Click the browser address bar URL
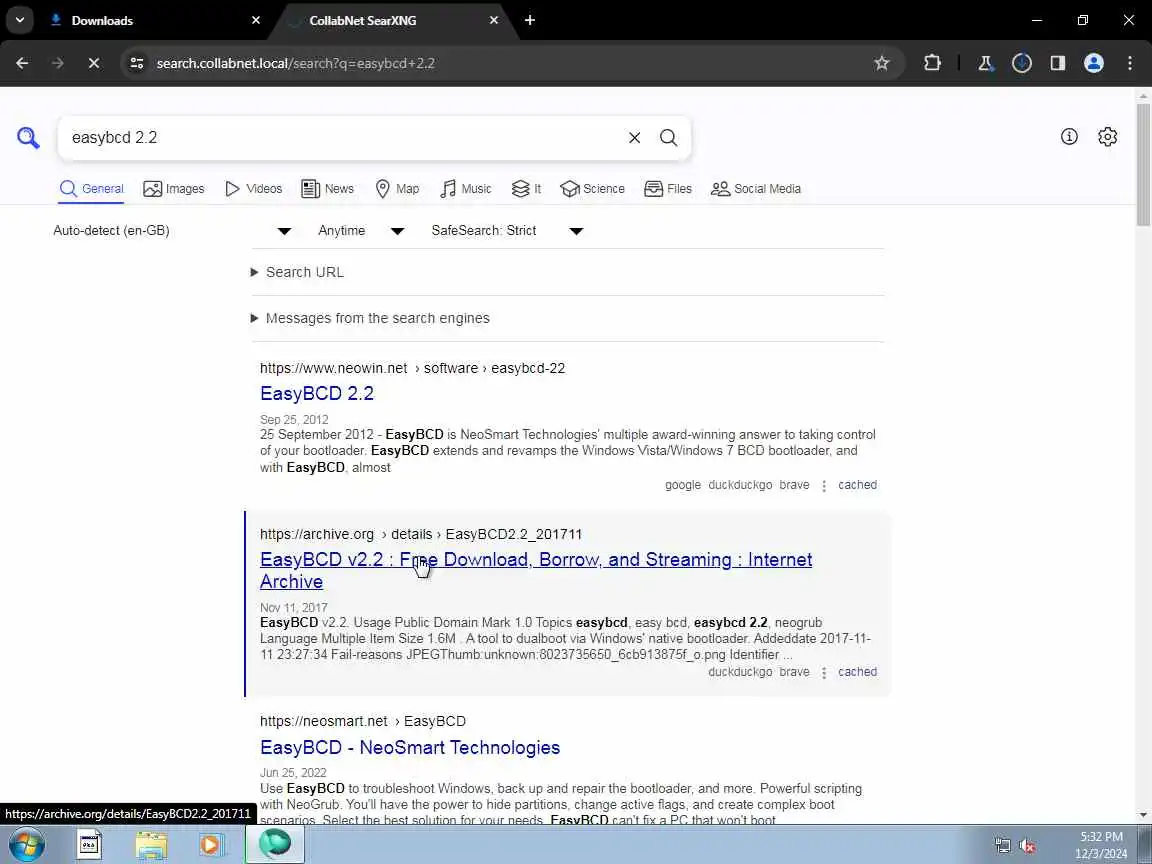 point(295,63)
